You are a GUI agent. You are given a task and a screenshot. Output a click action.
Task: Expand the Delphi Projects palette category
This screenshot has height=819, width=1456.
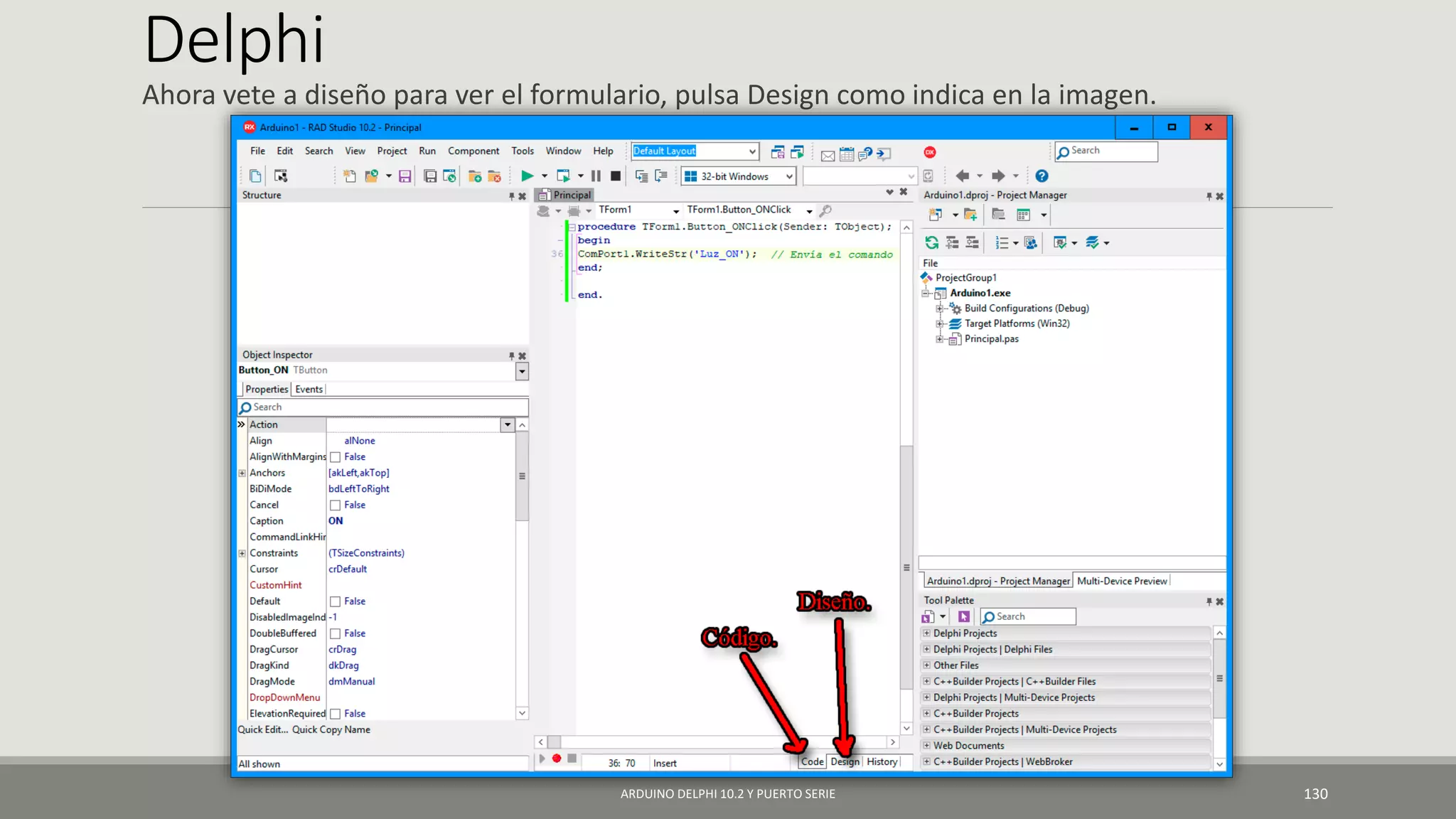(926, 633)
